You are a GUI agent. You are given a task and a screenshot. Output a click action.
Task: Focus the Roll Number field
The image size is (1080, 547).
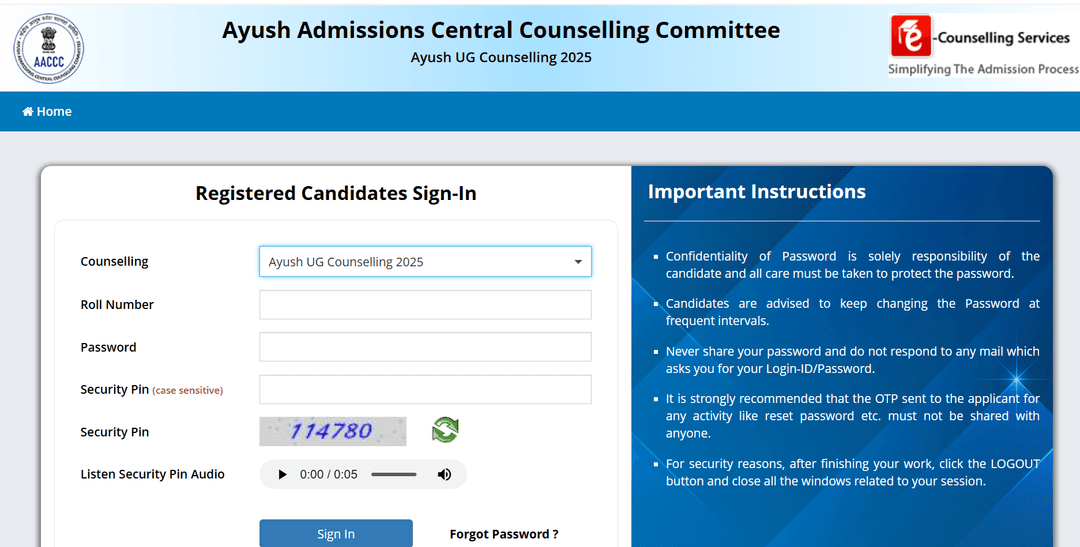pyautogui.click(x=425, y=305)
